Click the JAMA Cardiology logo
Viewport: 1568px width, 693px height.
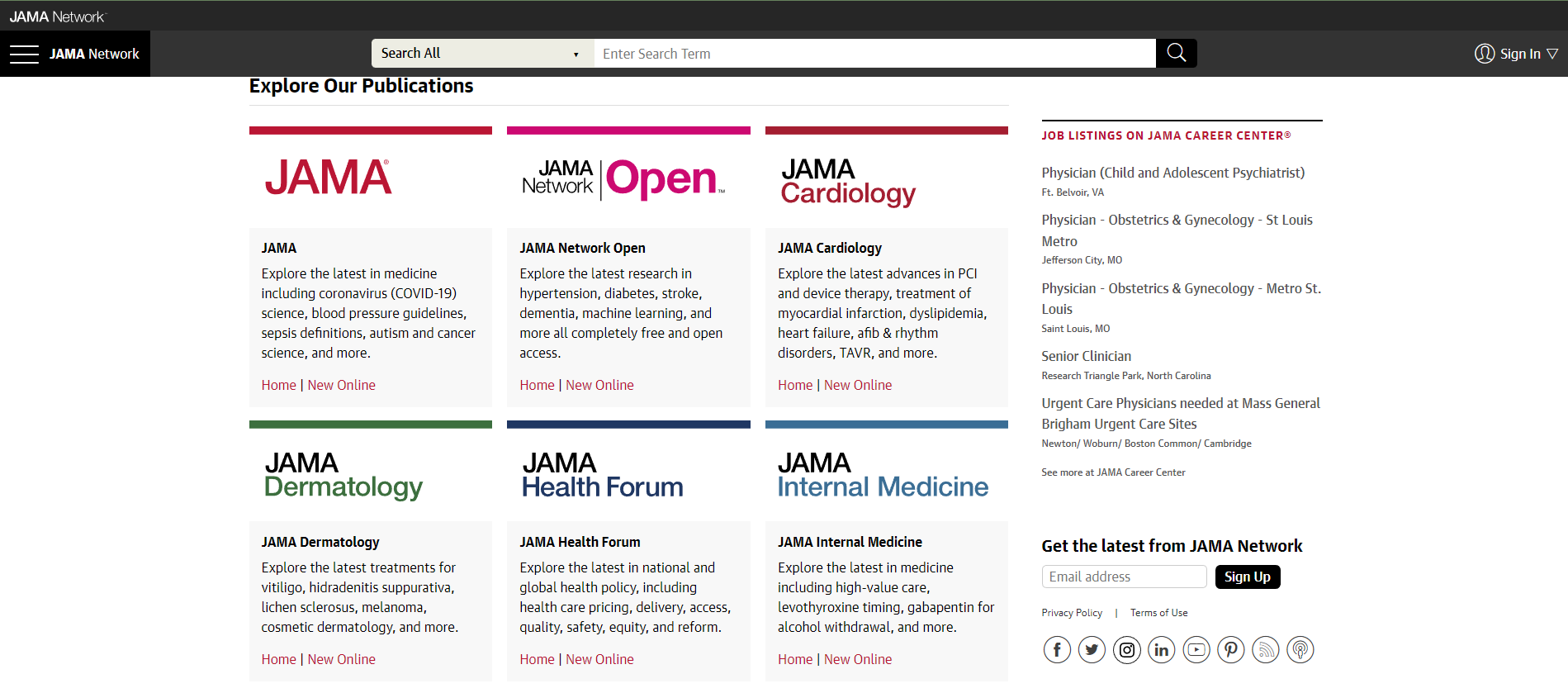click(848, 182)
